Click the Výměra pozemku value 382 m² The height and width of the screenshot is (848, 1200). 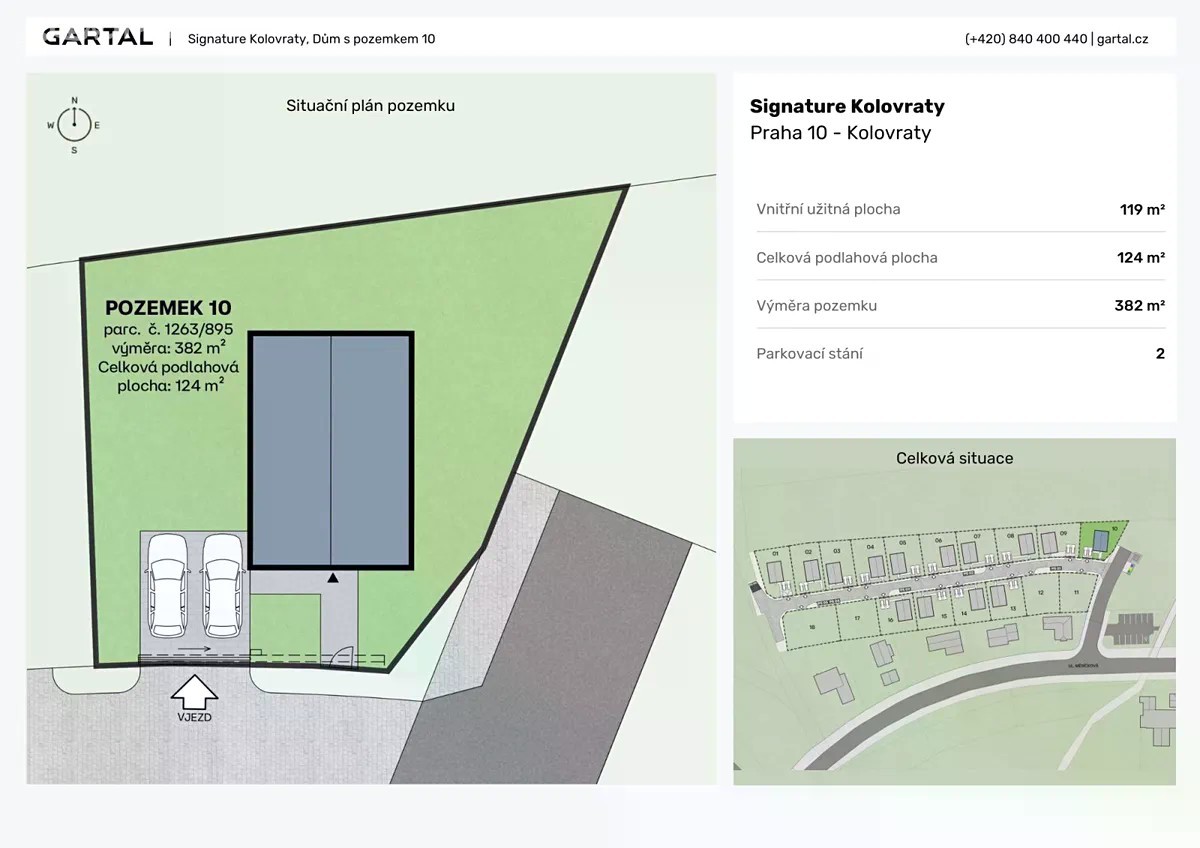[1139, 305]
